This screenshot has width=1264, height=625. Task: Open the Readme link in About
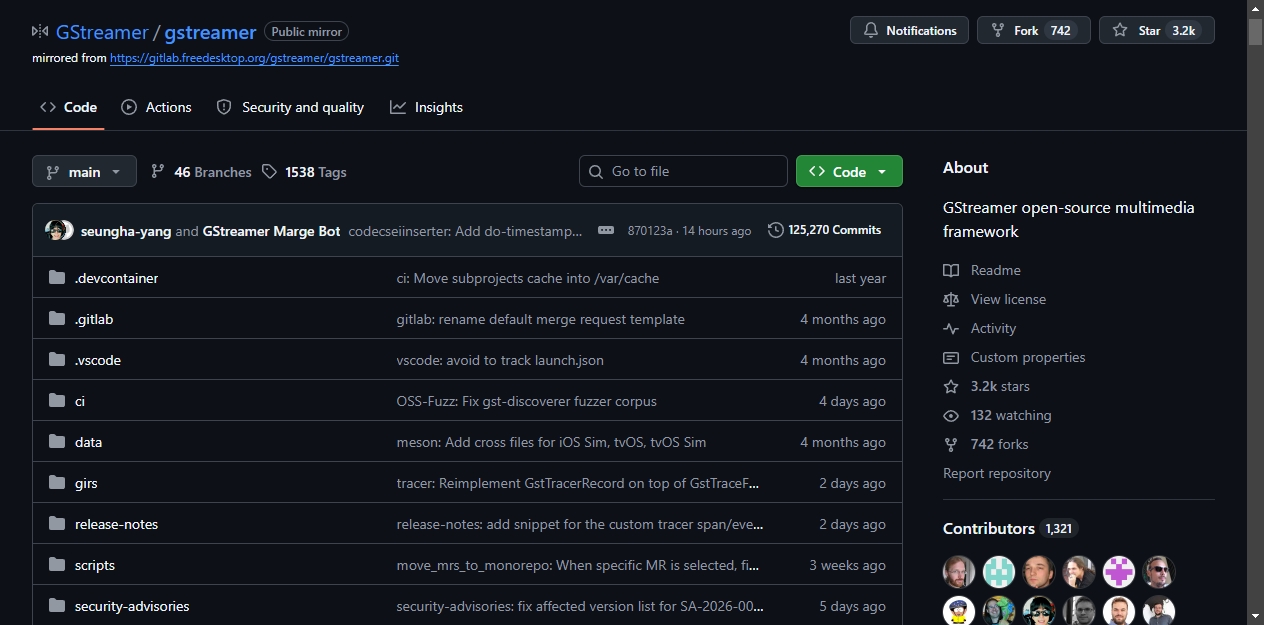point(982,270)
